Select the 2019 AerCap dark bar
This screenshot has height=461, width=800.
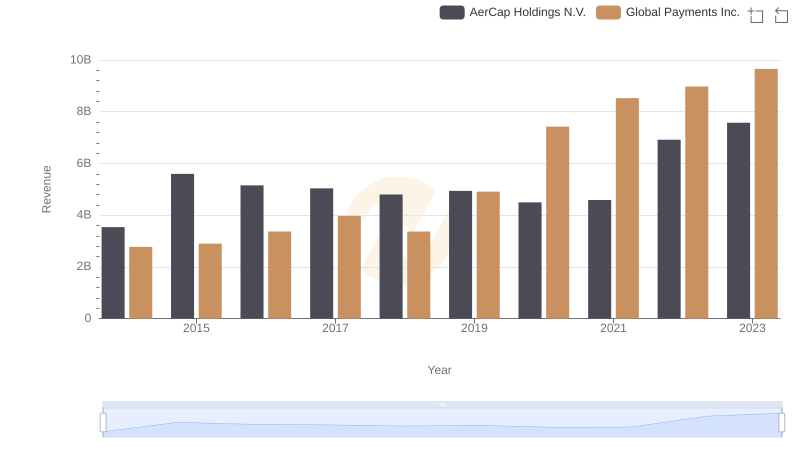pos(460,255)
